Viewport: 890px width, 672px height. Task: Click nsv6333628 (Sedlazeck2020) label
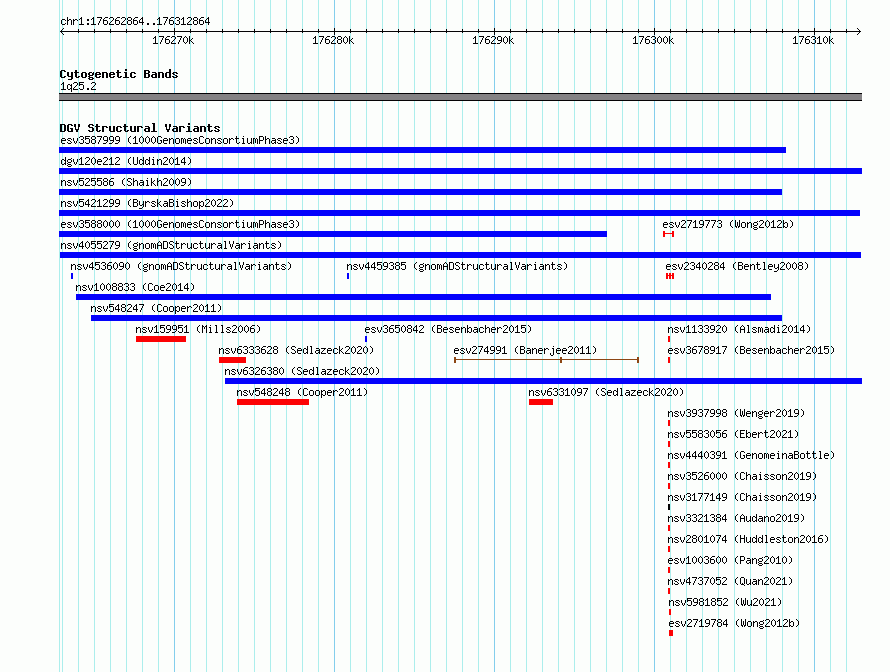click(296, 350)
